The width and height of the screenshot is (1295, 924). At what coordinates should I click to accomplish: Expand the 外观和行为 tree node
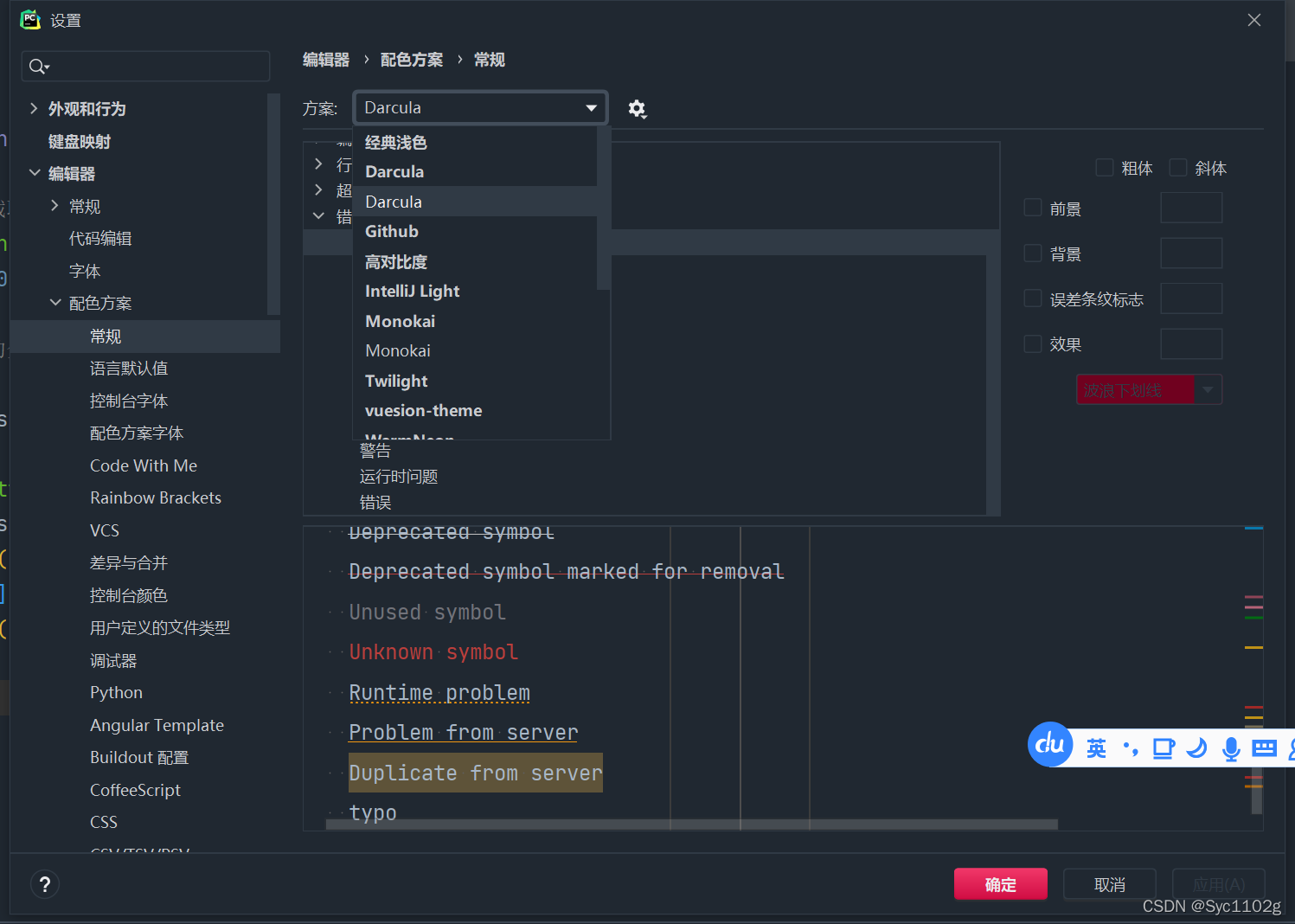coord(34,108)
